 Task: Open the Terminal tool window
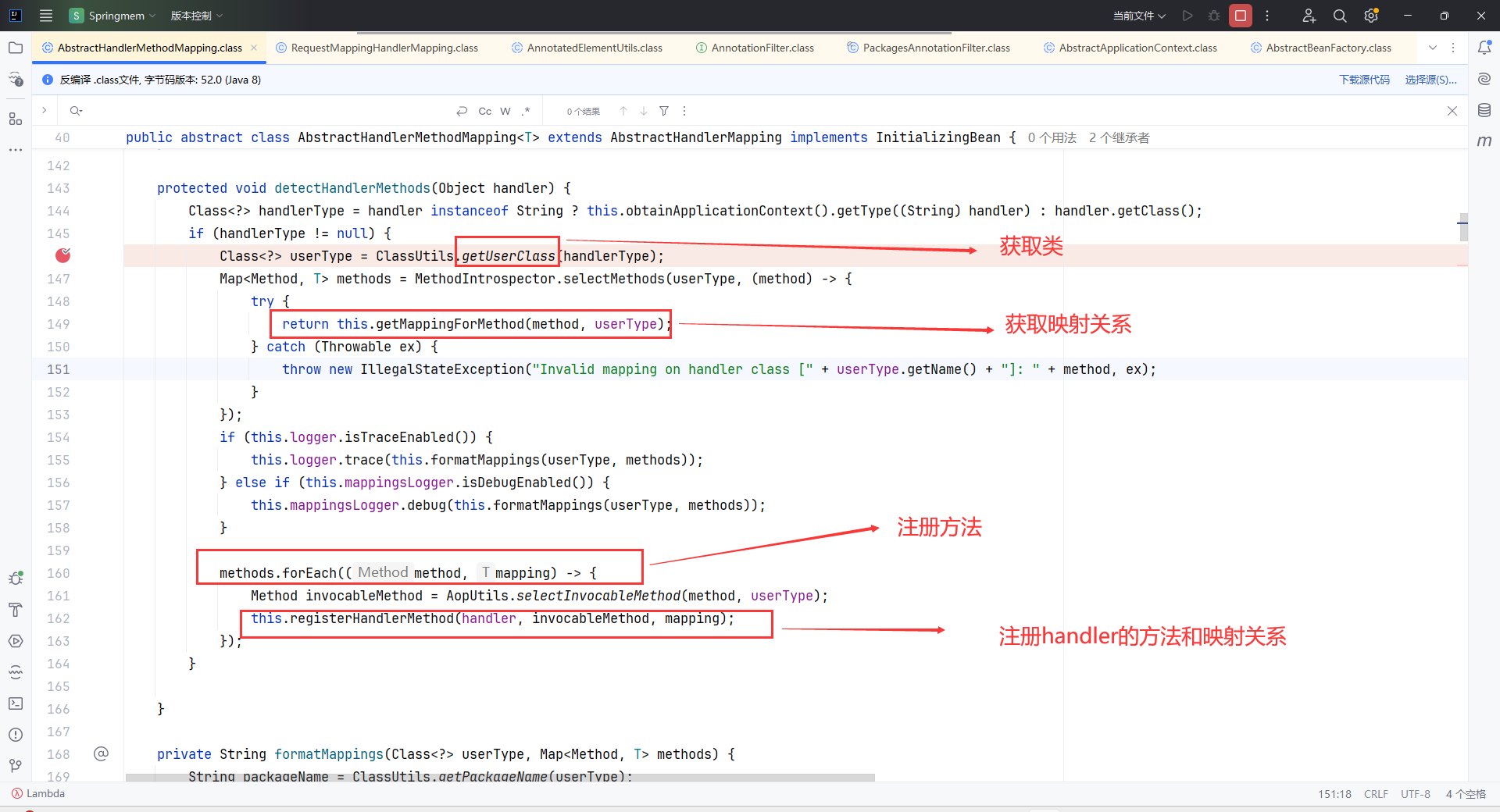tap(15, 703)
